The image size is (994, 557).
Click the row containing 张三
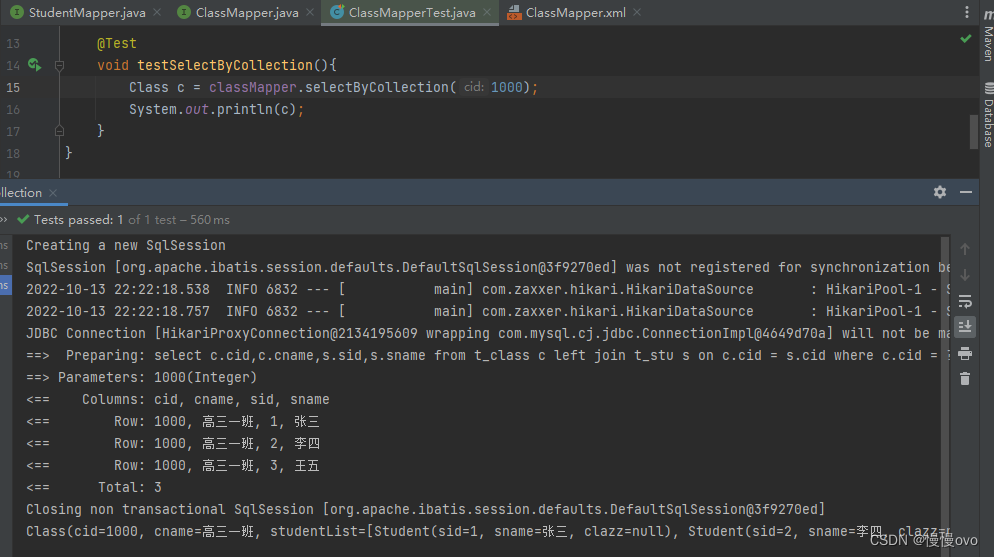172,421
